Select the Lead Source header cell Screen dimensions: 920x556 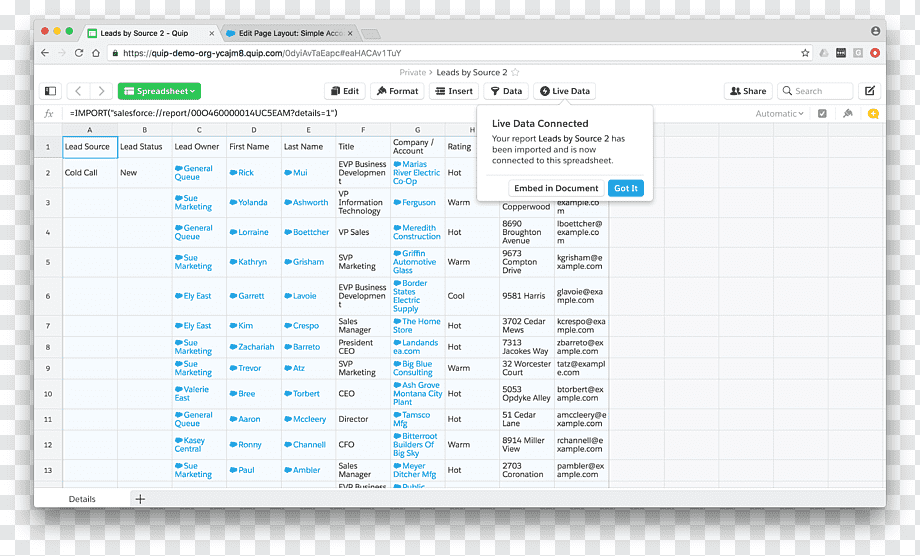point(90,147)
